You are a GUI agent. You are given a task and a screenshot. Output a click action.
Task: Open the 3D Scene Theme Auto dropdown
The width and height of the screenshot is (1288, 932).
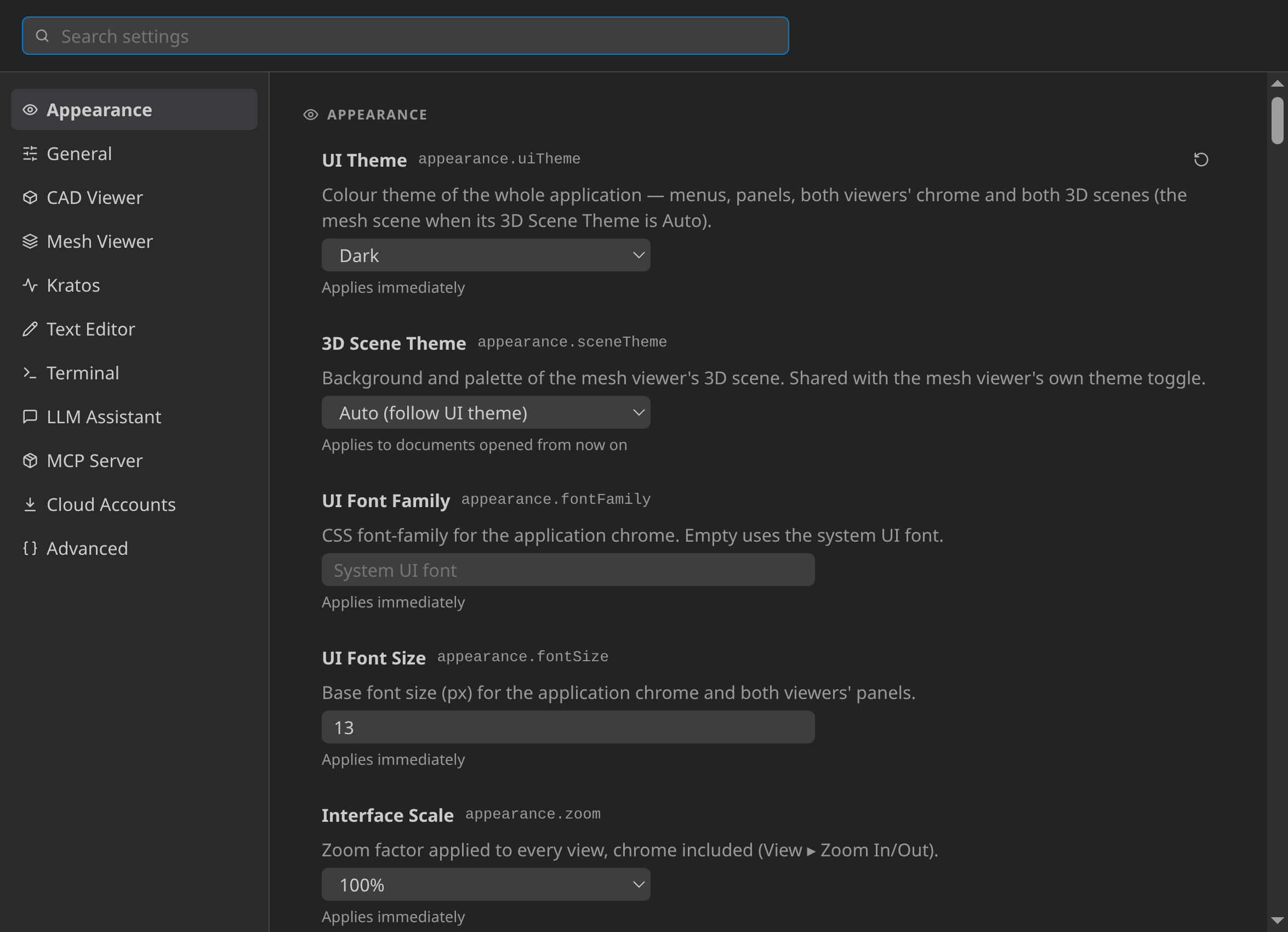(486, 412)
